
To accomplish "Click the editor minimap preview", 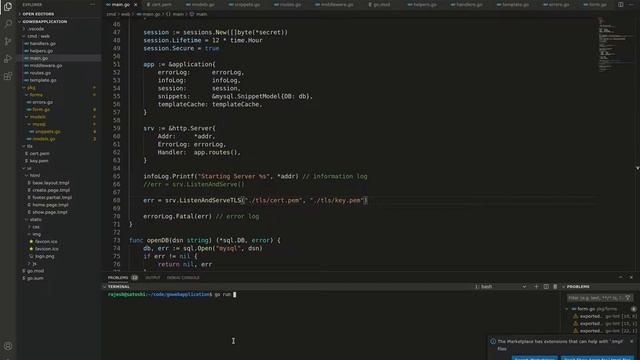I will click(x=616, y=44).
